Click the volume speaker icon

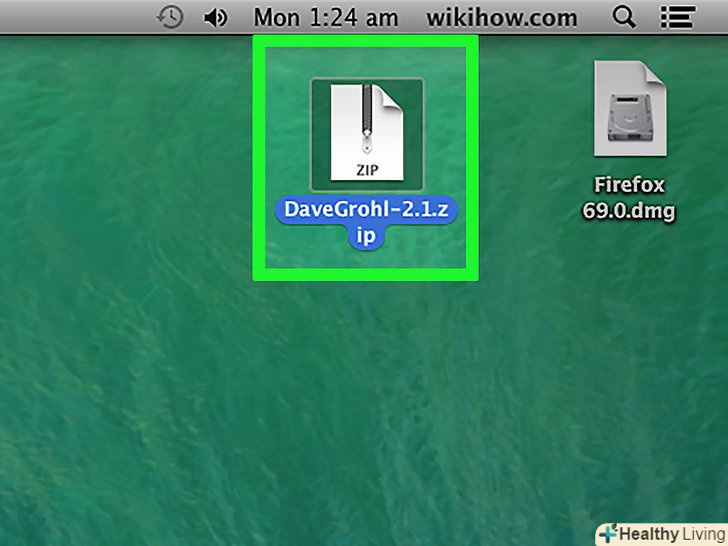(x=215, y=18)
